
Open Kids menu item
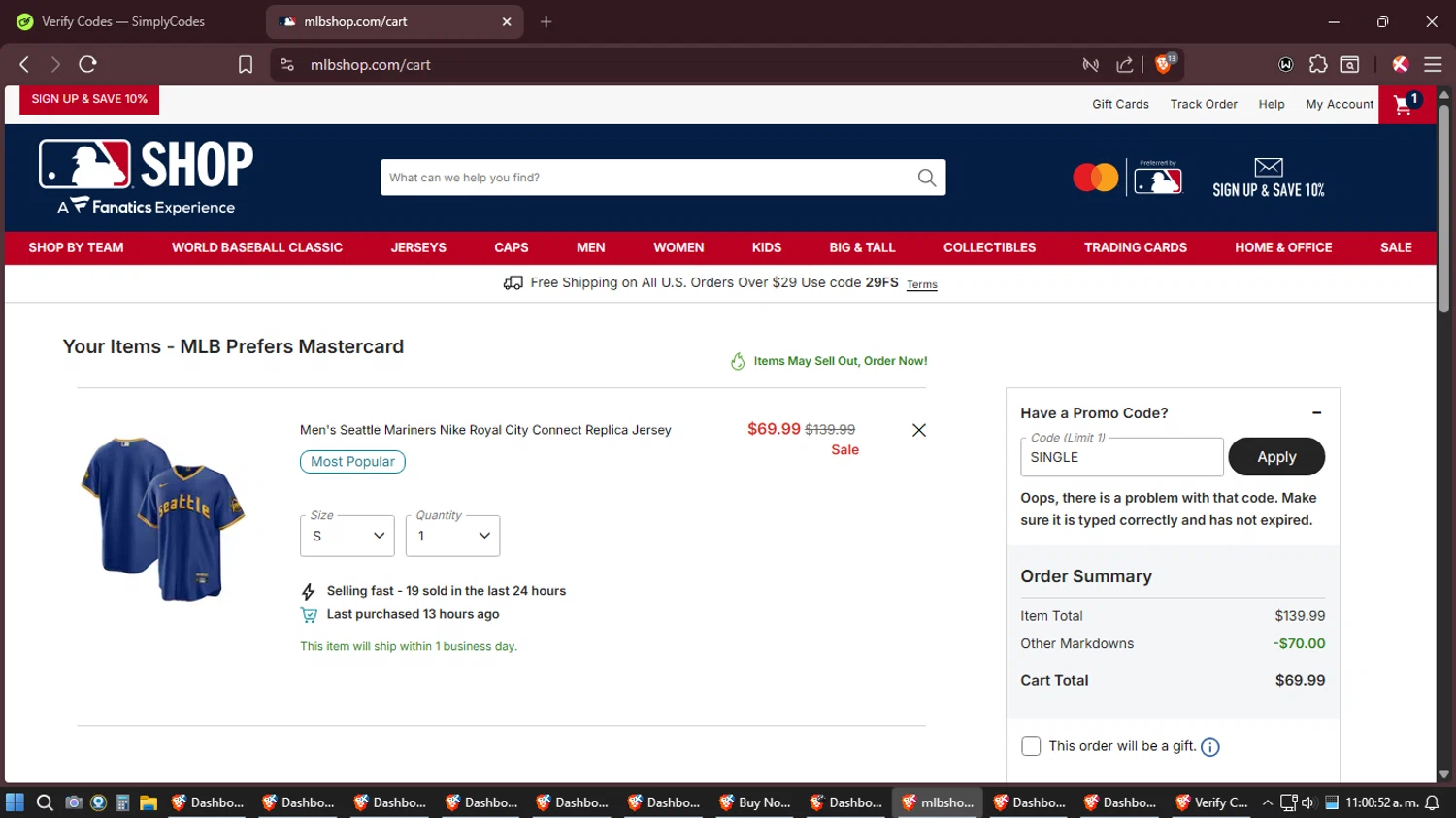coord(767,247)
